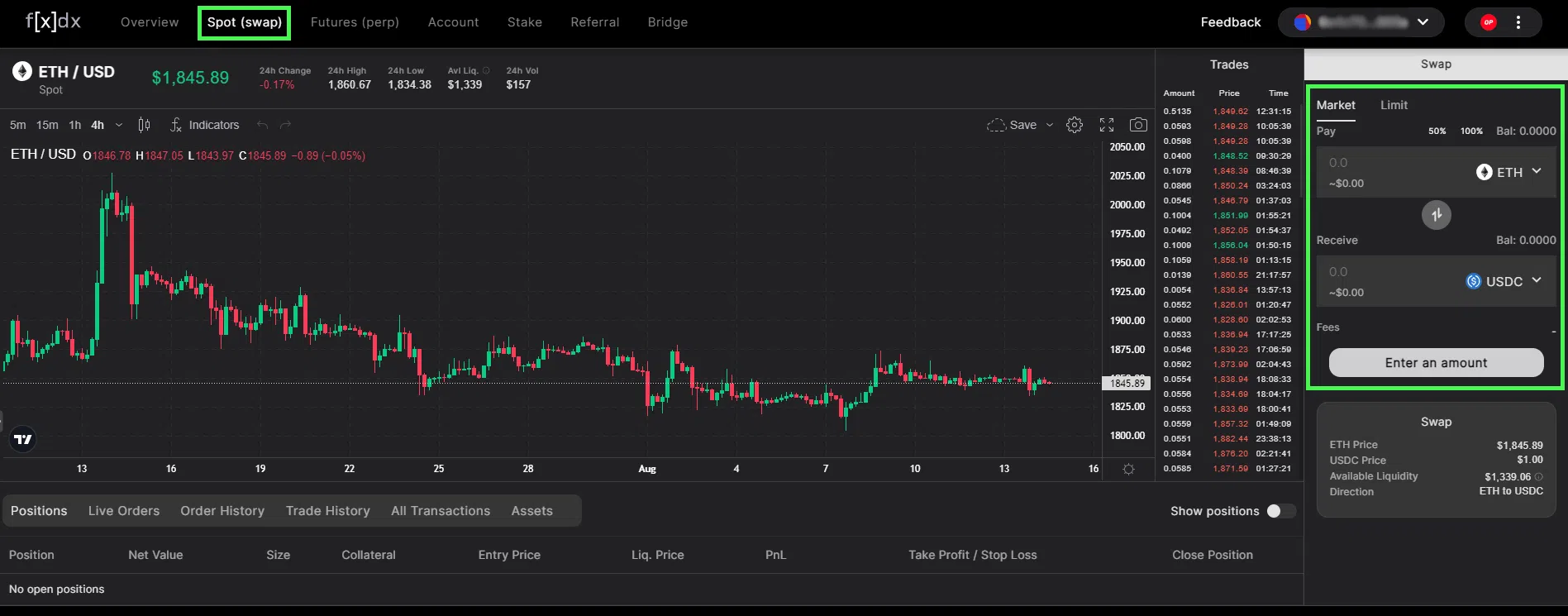This screenshot has height=616, width=1568.
Task: Expand the wallet account dropdown
Action: [1423, 22]
